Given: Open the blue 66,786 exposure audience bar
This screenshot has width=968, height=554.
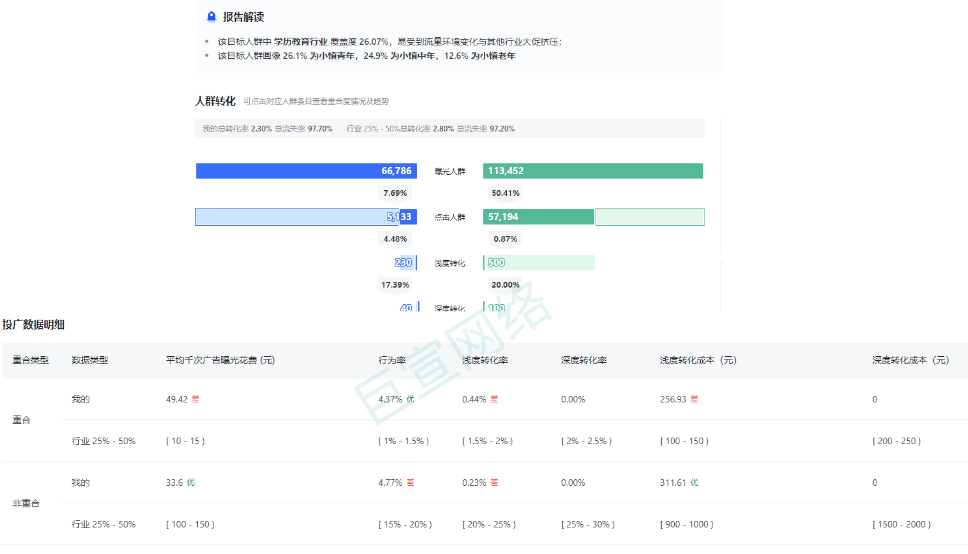Looking at the screenshot, I should point(306,171).
